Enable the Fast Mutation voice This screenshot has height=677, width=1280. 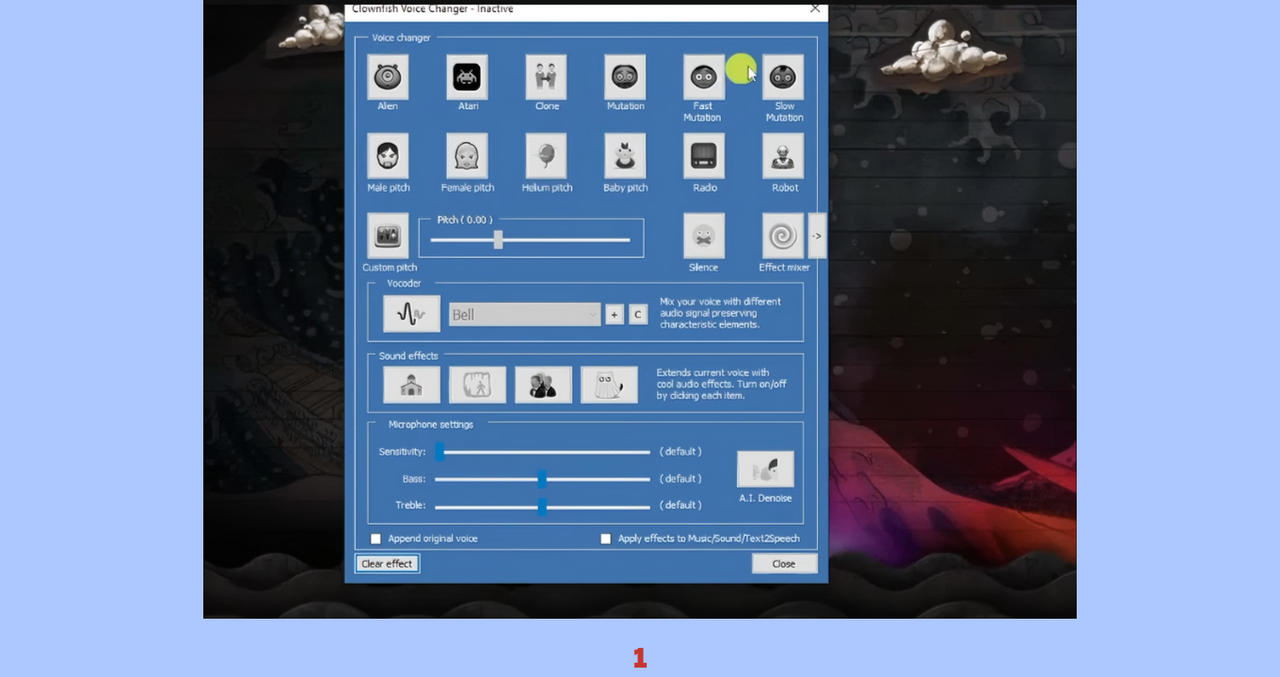coord(704,77)
